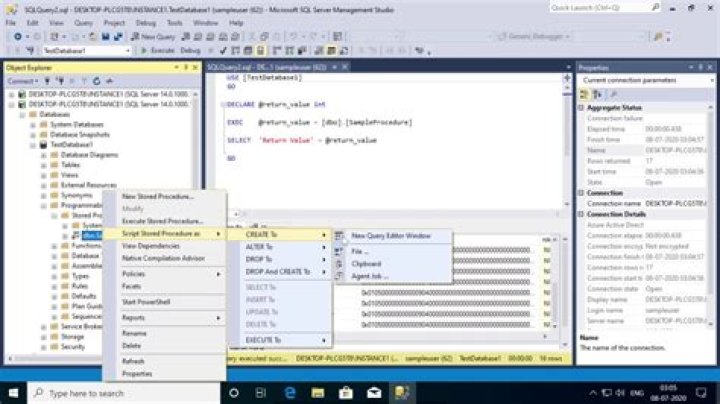Choose View Dependencies menu item
720x404 pixels.
pos(151,246)
